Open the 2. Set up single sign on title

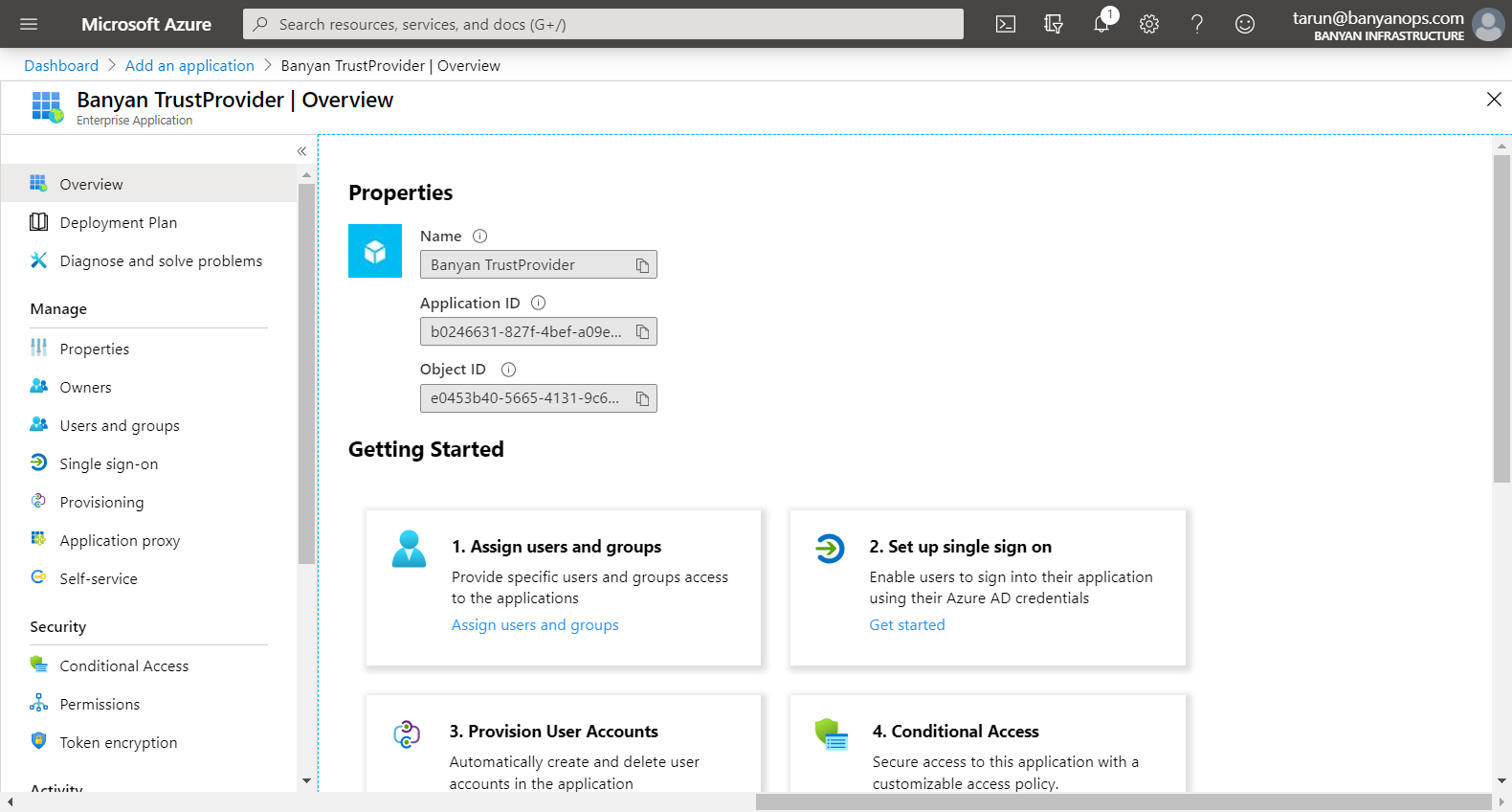(x=960, y=547)
